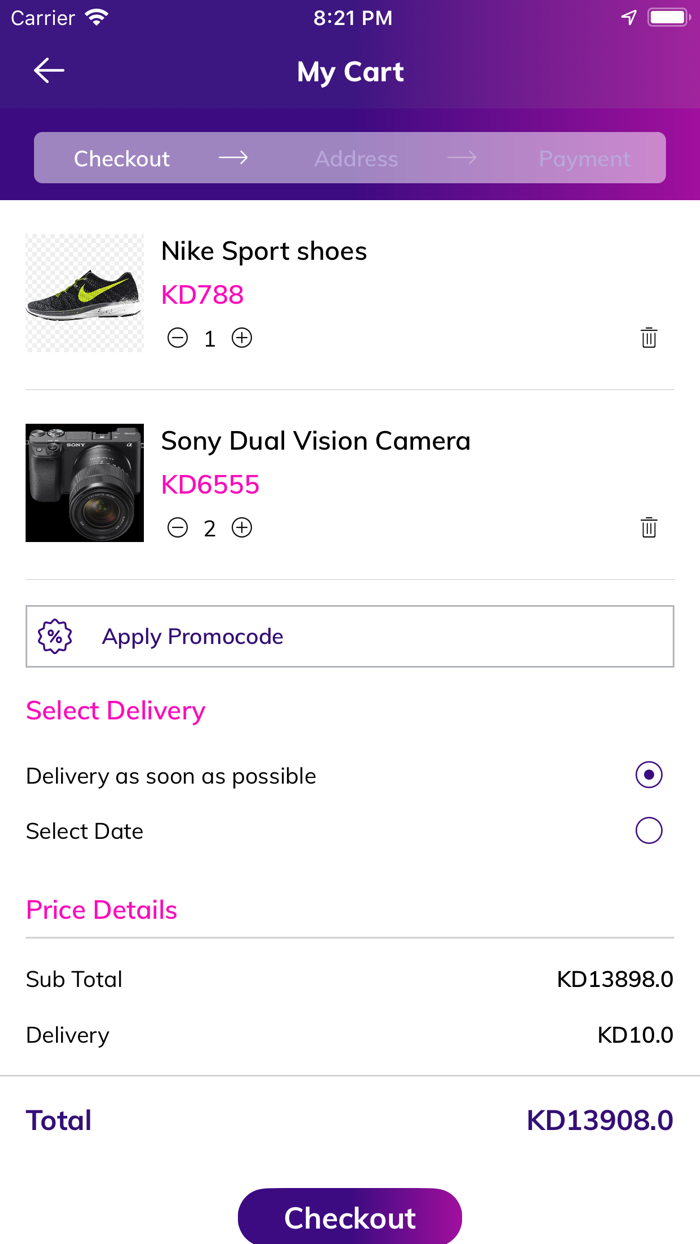Open Sony Dual Vision Camera title
The width and height of the screenshot is (700, 1244).
(316, 441)
